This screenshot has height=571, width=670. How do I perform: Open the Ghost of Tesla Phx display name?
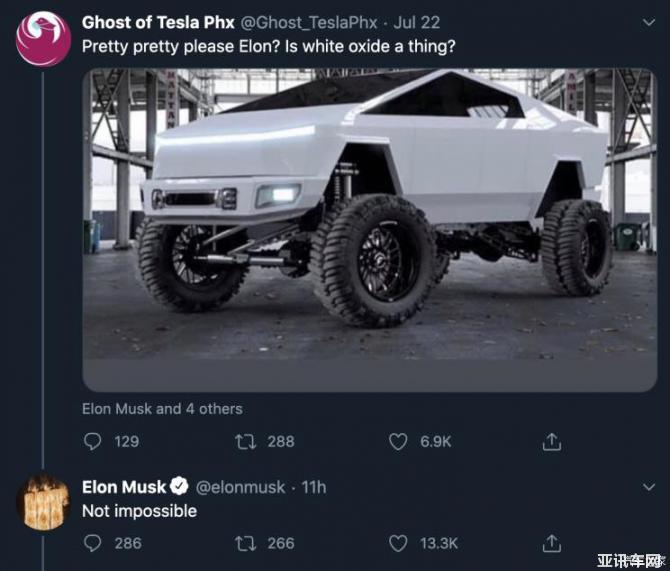click(x=158, y=22)
